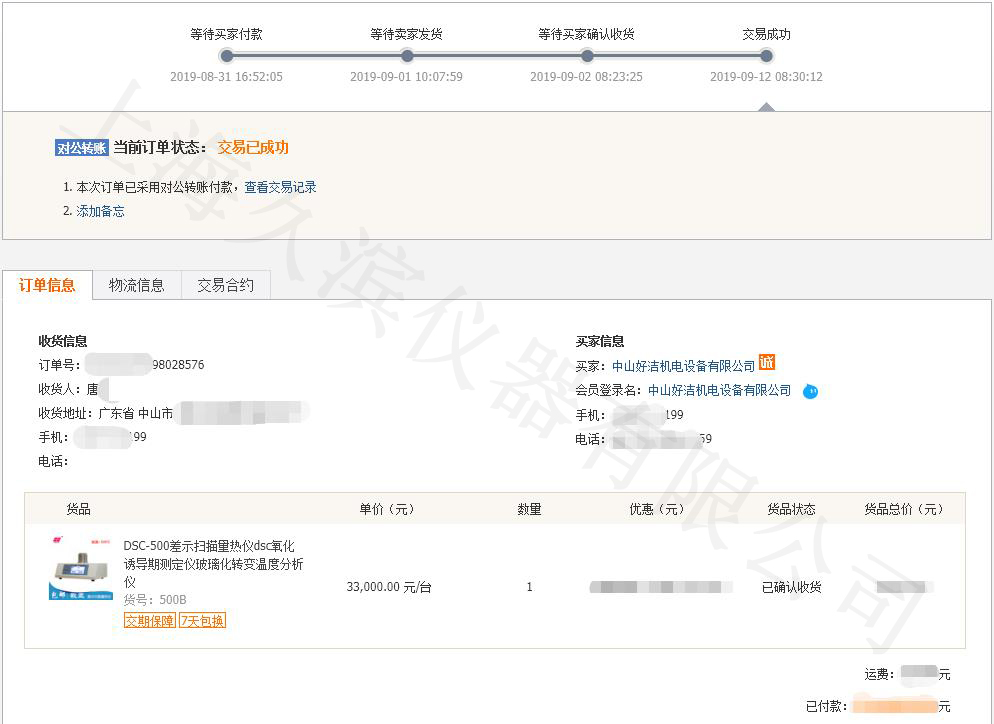994x724 pixels.
Task: Select the 等待卖家发货 progress step dot
Action: (x=407, y=56)
